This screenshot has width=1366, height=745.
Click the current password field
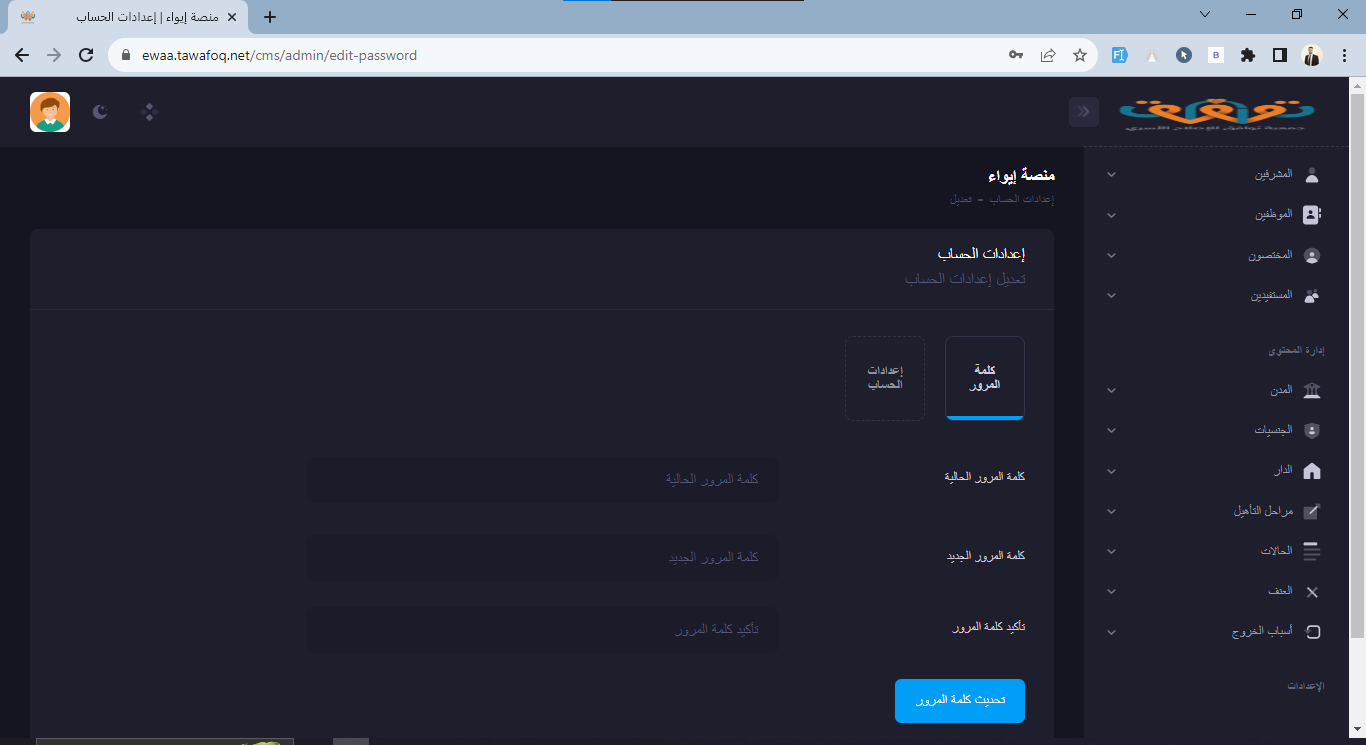(x=542, y=480)
